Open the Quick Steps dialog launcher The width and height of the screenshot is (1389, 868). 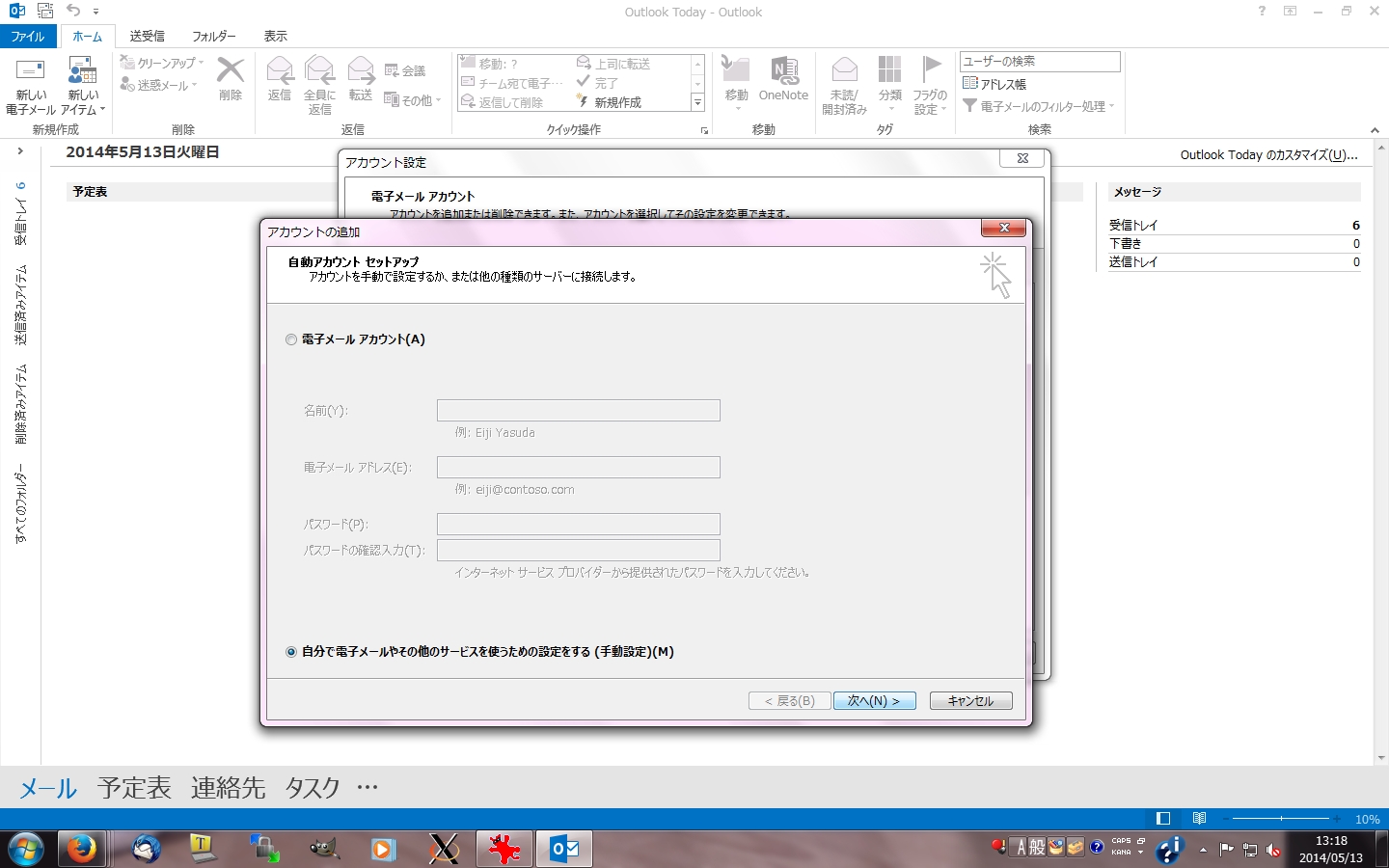(x=704, y=130)
